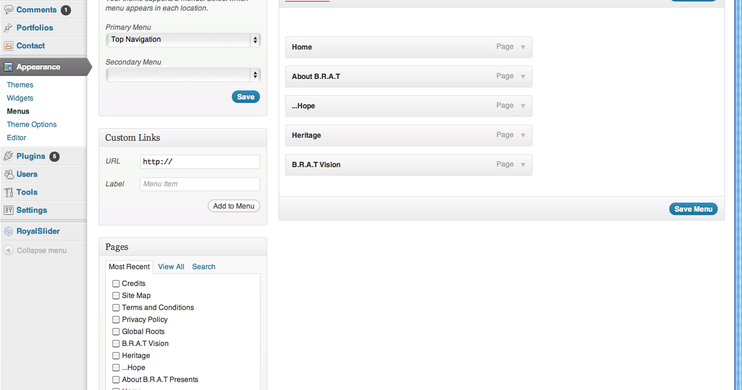Click the Custom Links URL field

click(x=200, y=161)
